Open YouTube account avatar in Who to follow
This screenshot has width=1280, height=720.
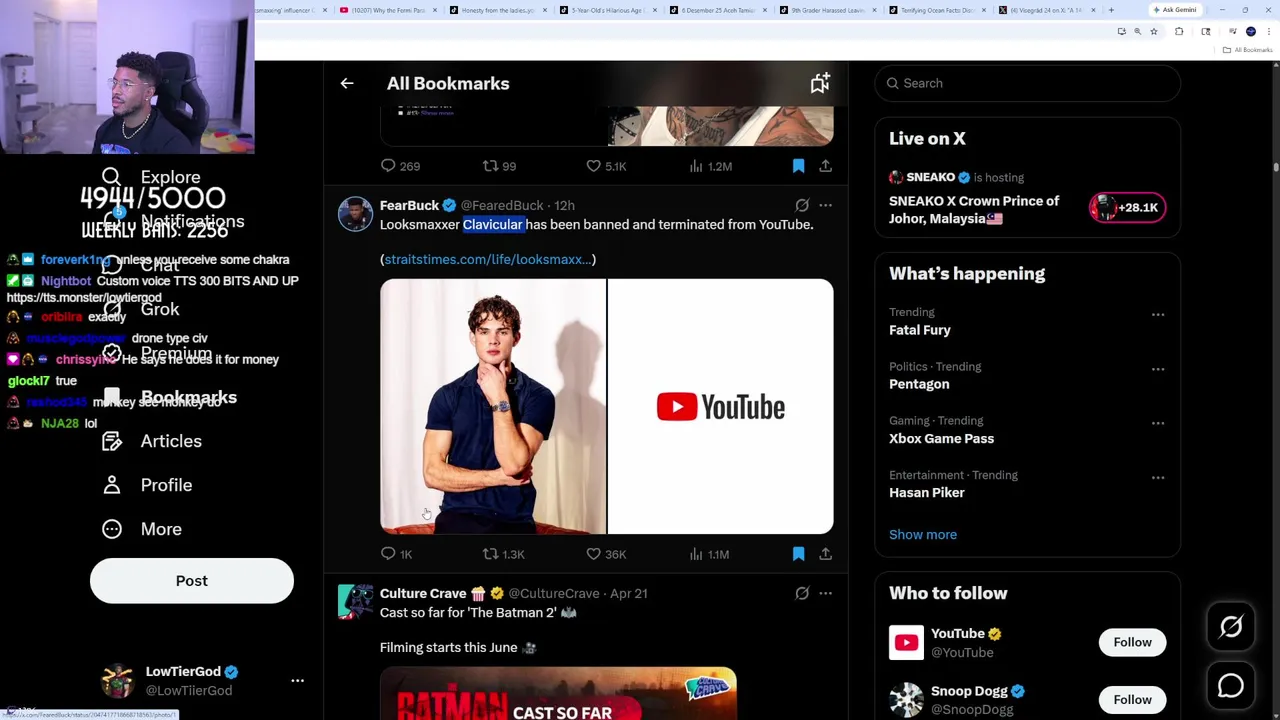[906, 642]
